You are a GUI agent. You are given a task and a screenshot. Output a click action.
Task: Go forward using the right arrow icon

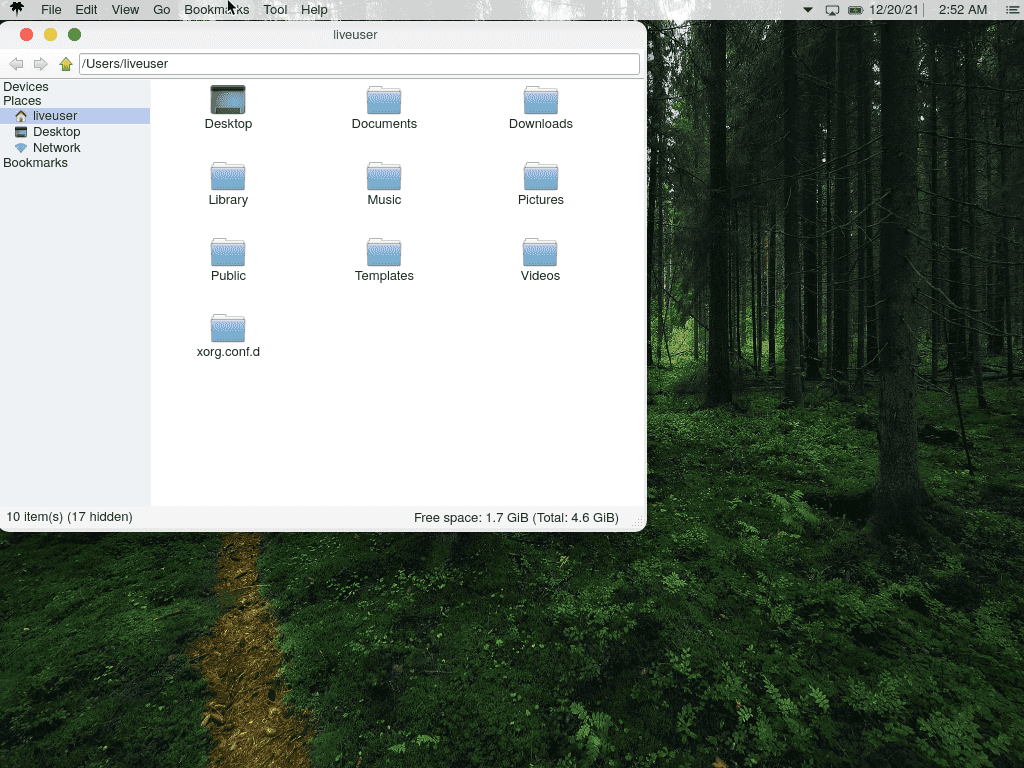(x=40, y=63)
